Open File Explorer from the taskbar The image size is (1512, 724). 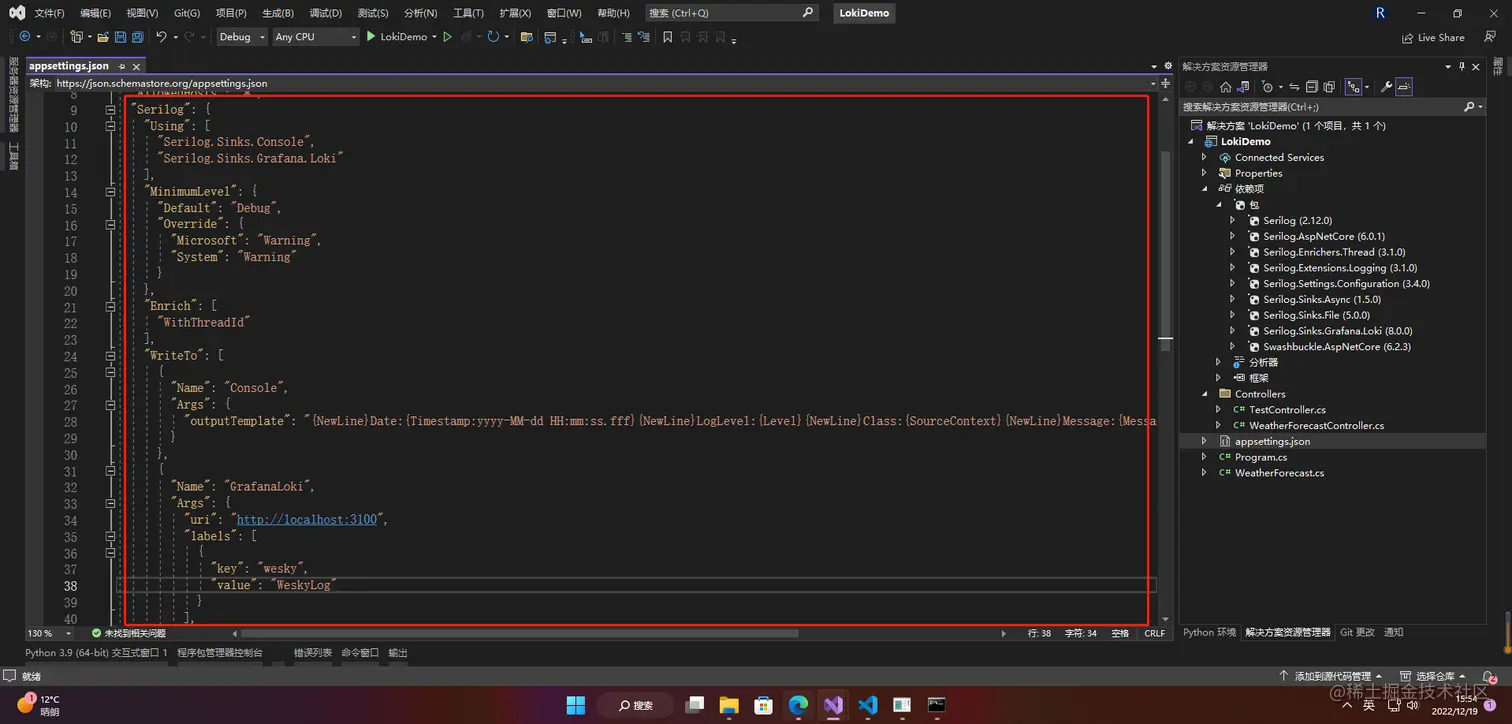coord(728,705)
